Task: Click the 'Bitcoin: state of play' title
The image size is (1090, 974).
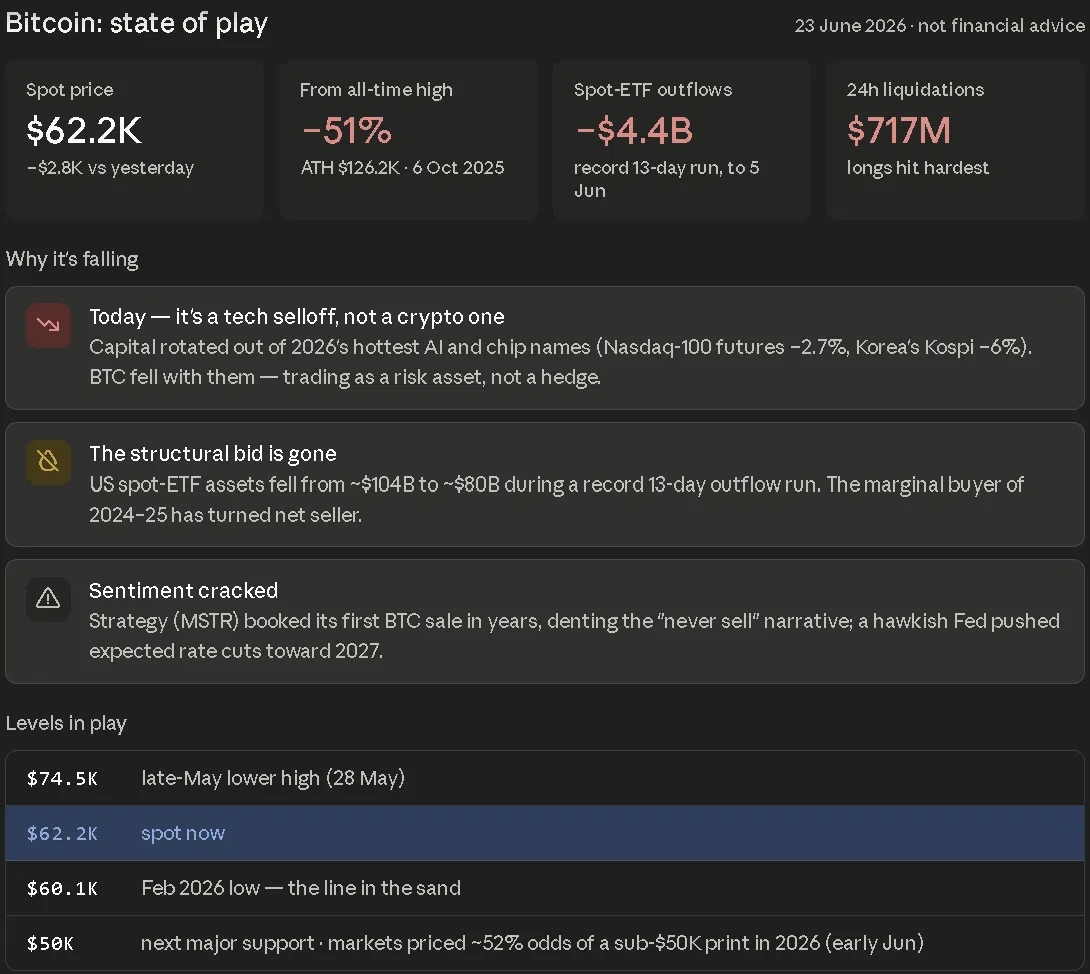Action: pyautogui.click(x=137, y=23)
